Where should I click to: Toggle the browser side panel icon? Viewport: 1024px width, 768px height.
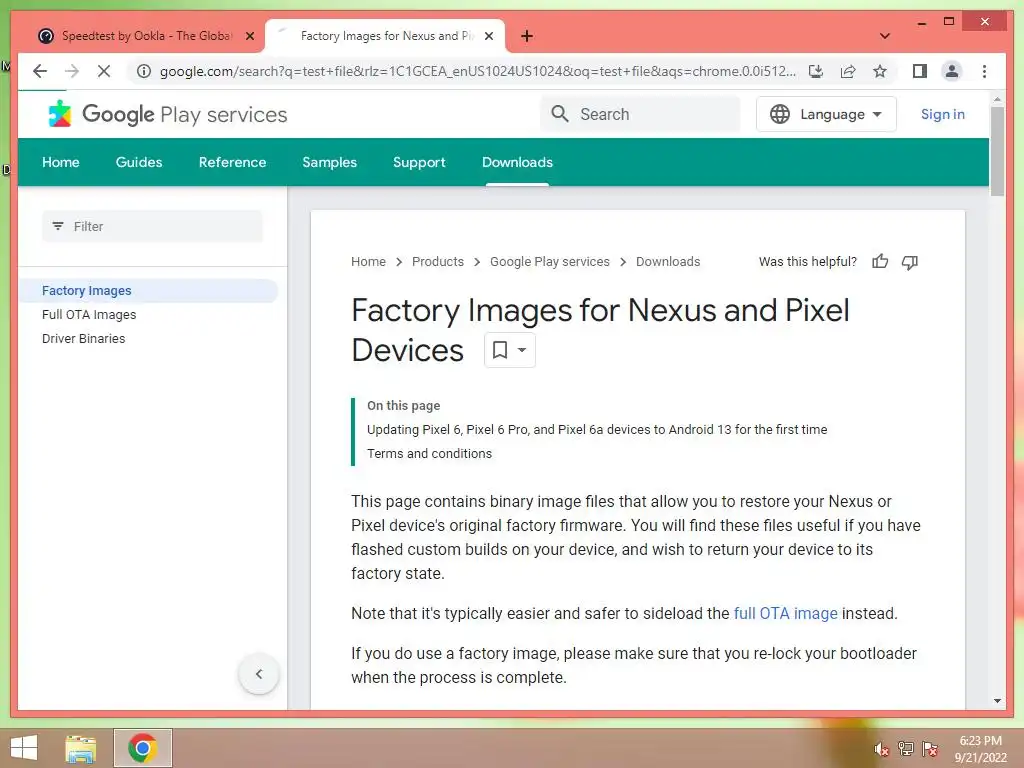click(x=920, y=71)
